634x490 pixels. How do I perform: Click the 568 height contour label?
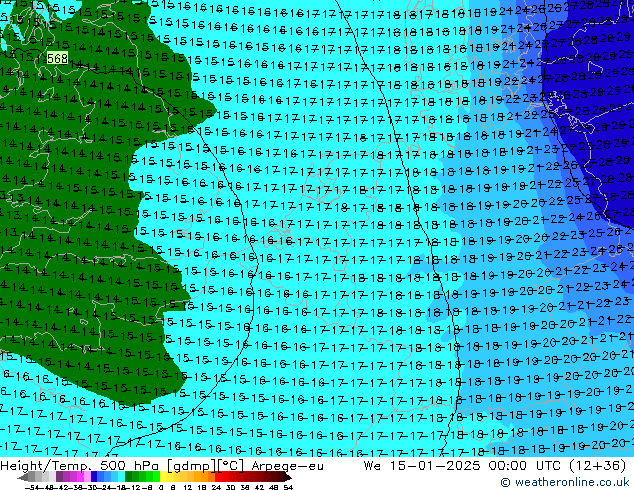click(57, 58)
